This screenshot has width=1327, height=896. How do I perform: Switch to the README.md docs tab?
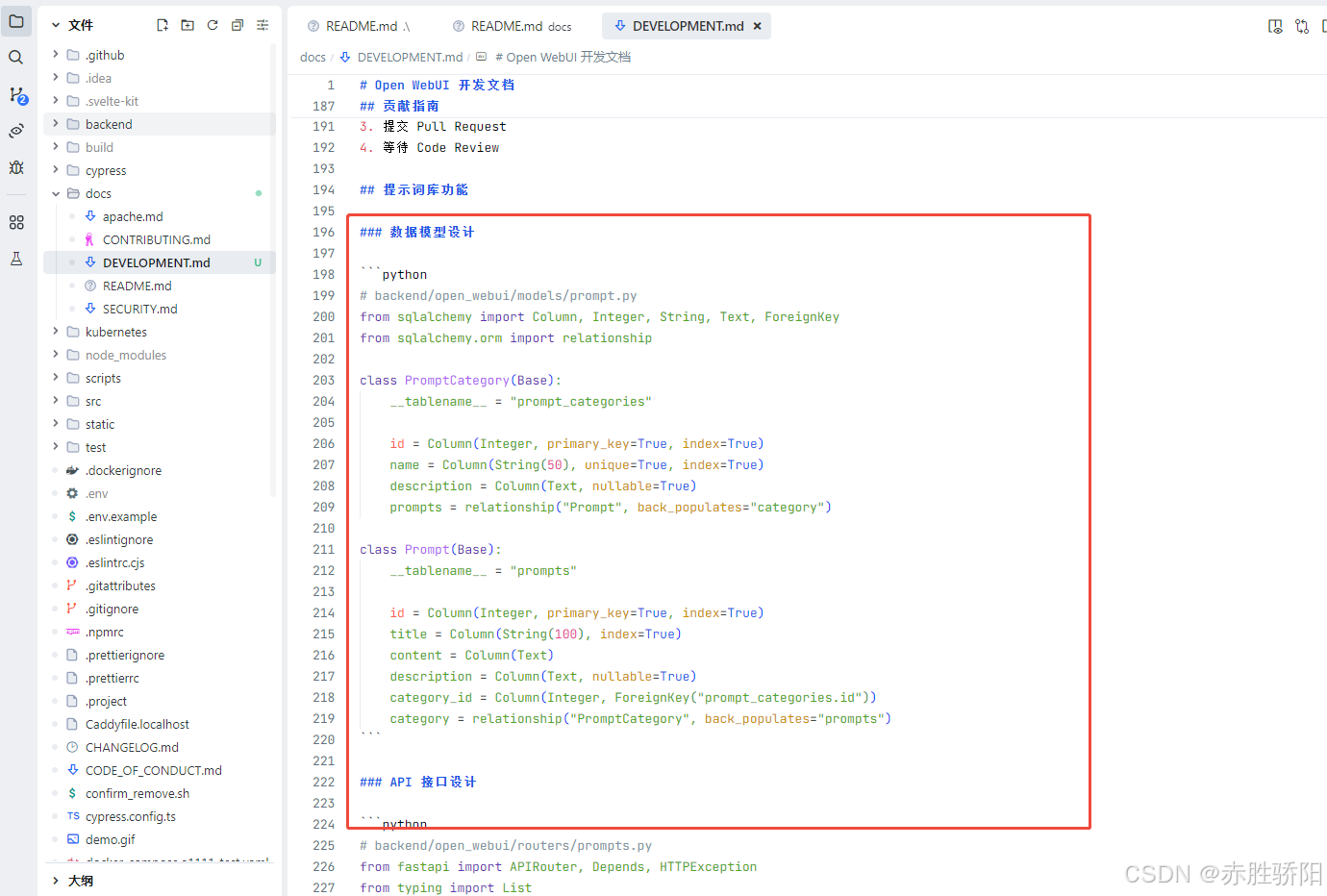tap(512, 26)
